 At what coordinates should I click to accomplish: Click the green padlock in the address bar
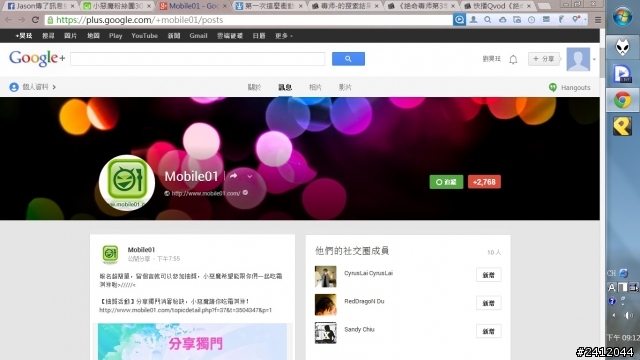point(50,20)
